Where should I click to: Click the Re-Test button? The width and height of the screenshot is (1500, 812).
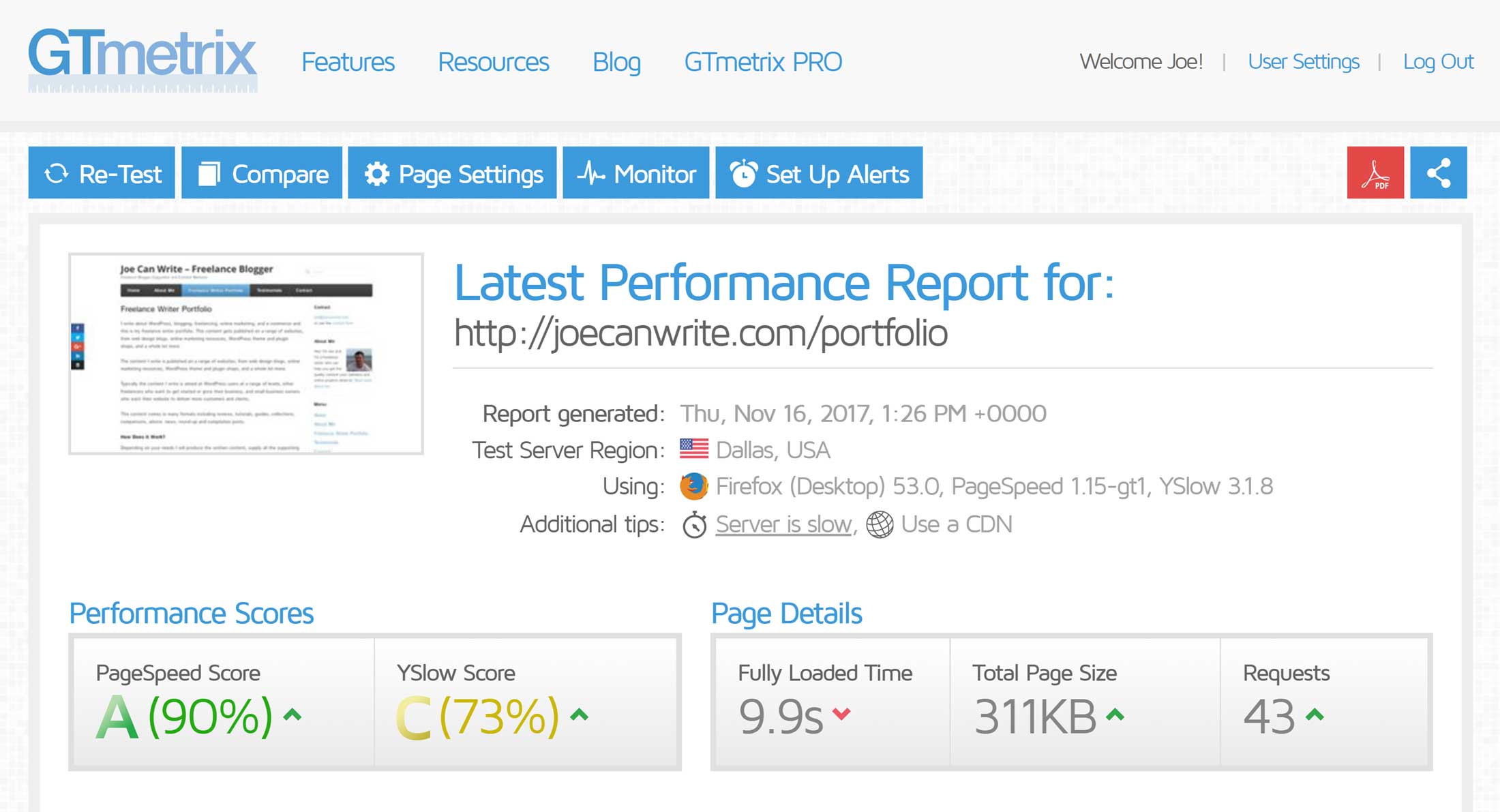click(x=102, y=173)
